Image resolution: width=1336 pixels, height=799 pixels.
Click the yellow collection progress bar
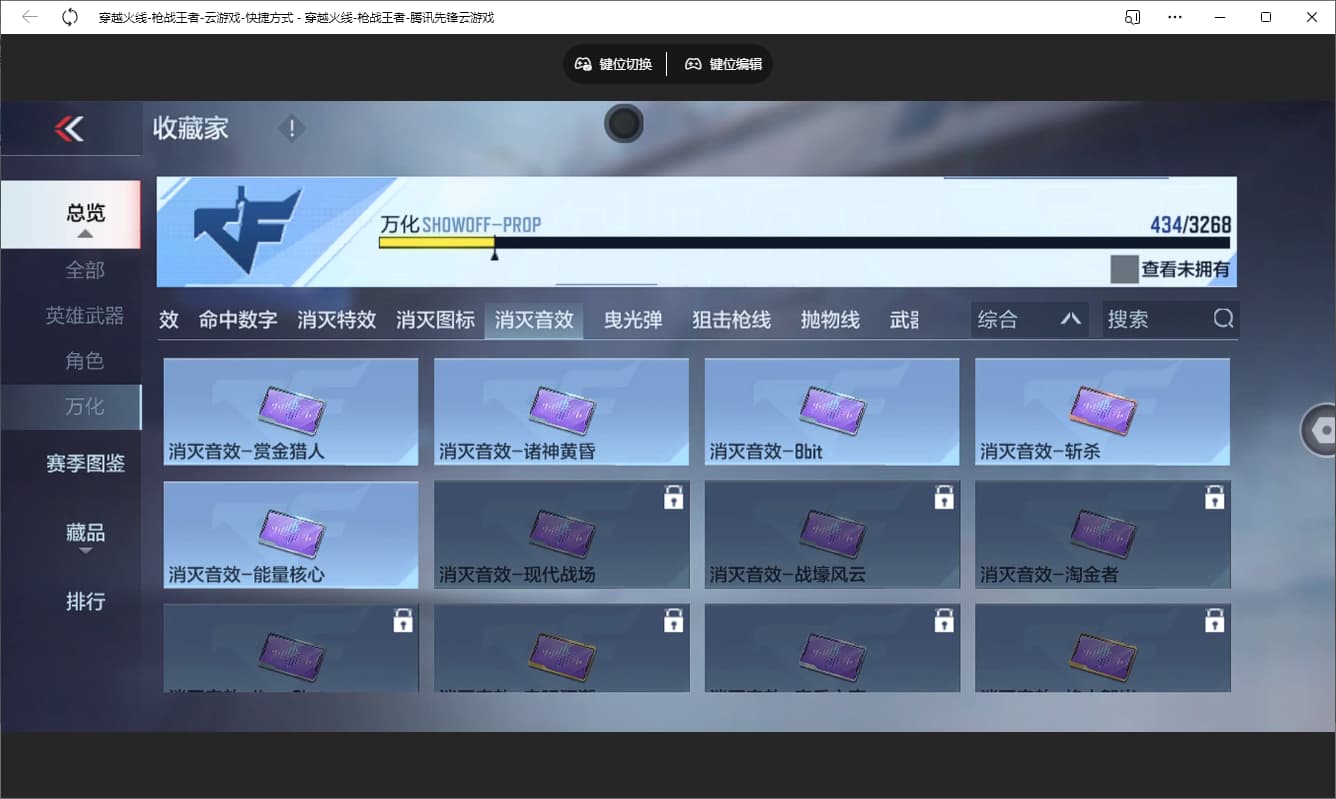click(437, 243)
